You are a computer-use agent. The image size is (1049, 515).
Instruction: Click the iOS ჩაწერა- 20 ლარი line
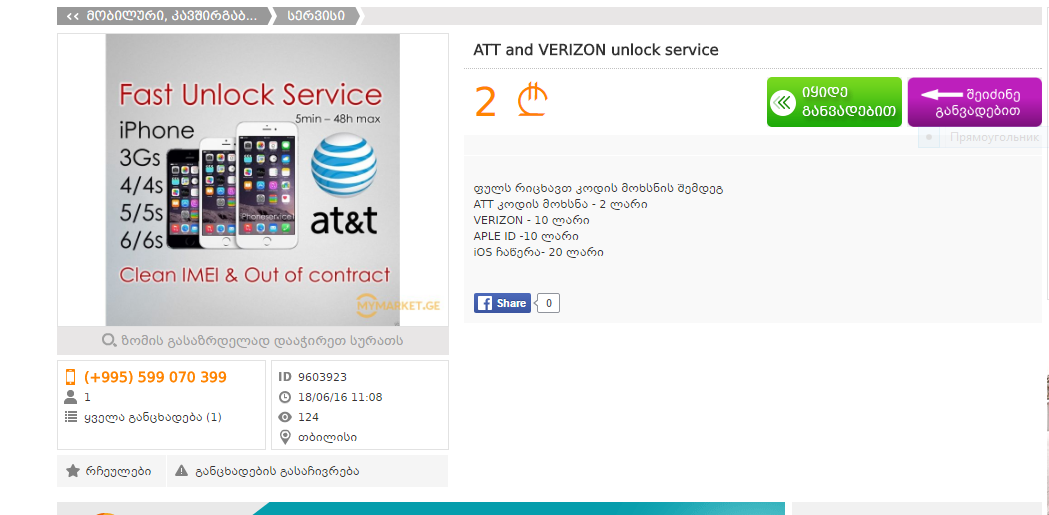point(539,252)
